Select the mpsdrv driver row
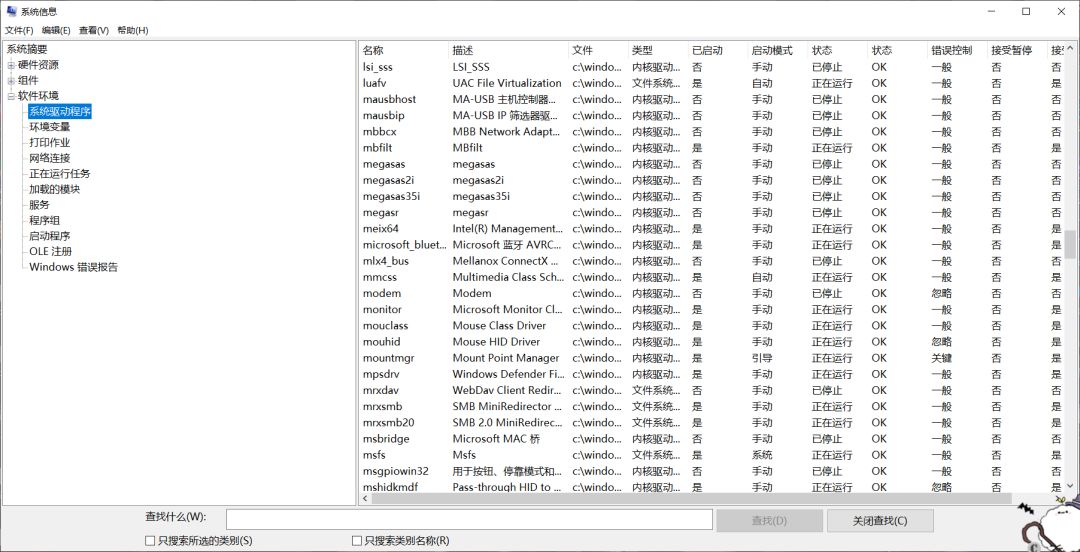Viewport: 1080px width, 552px height. [x=712, y=374]
